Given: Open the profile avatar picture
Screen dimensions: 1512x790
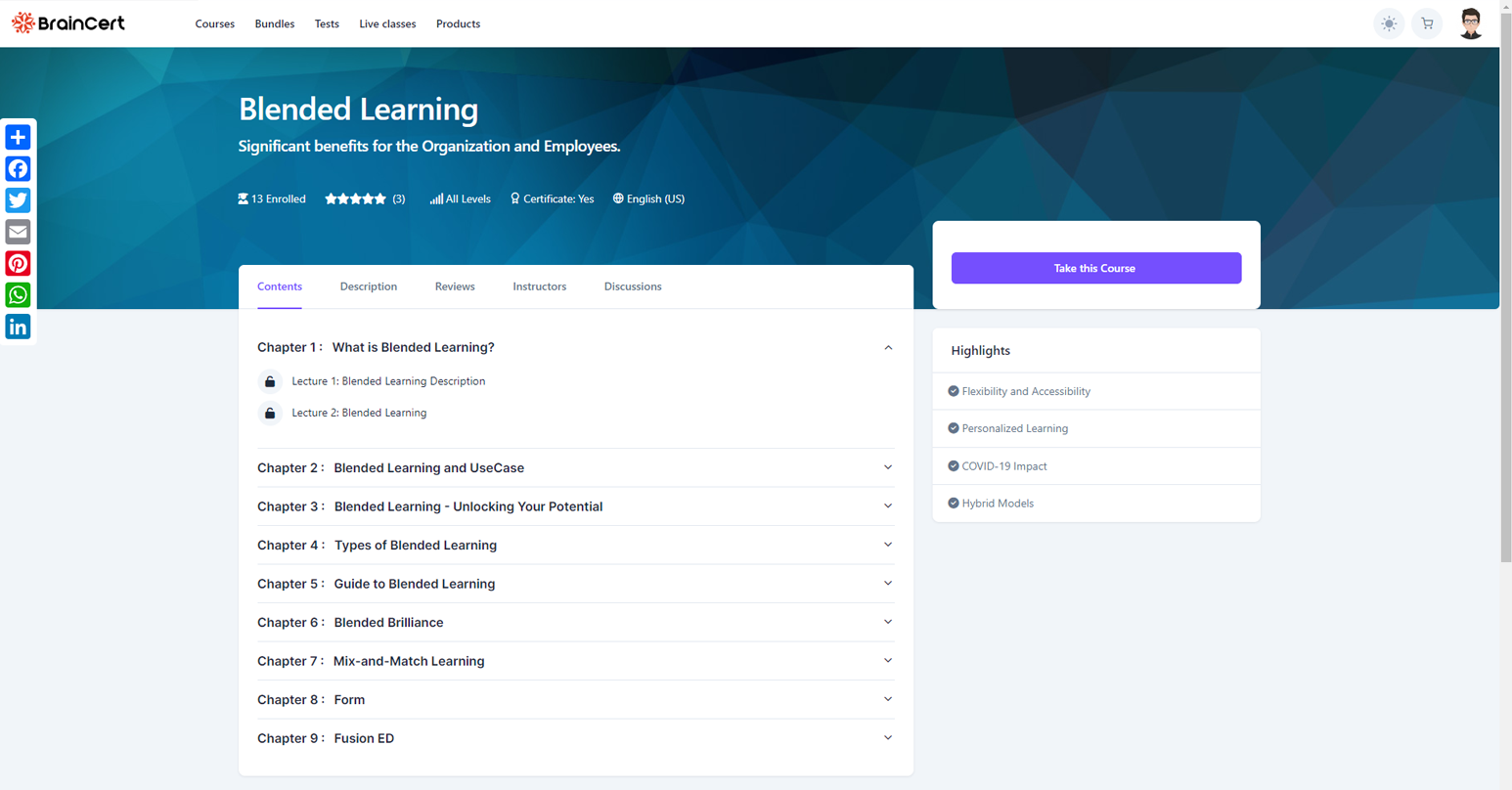Looking at the screenshot, I should (x=1470, y=22).
